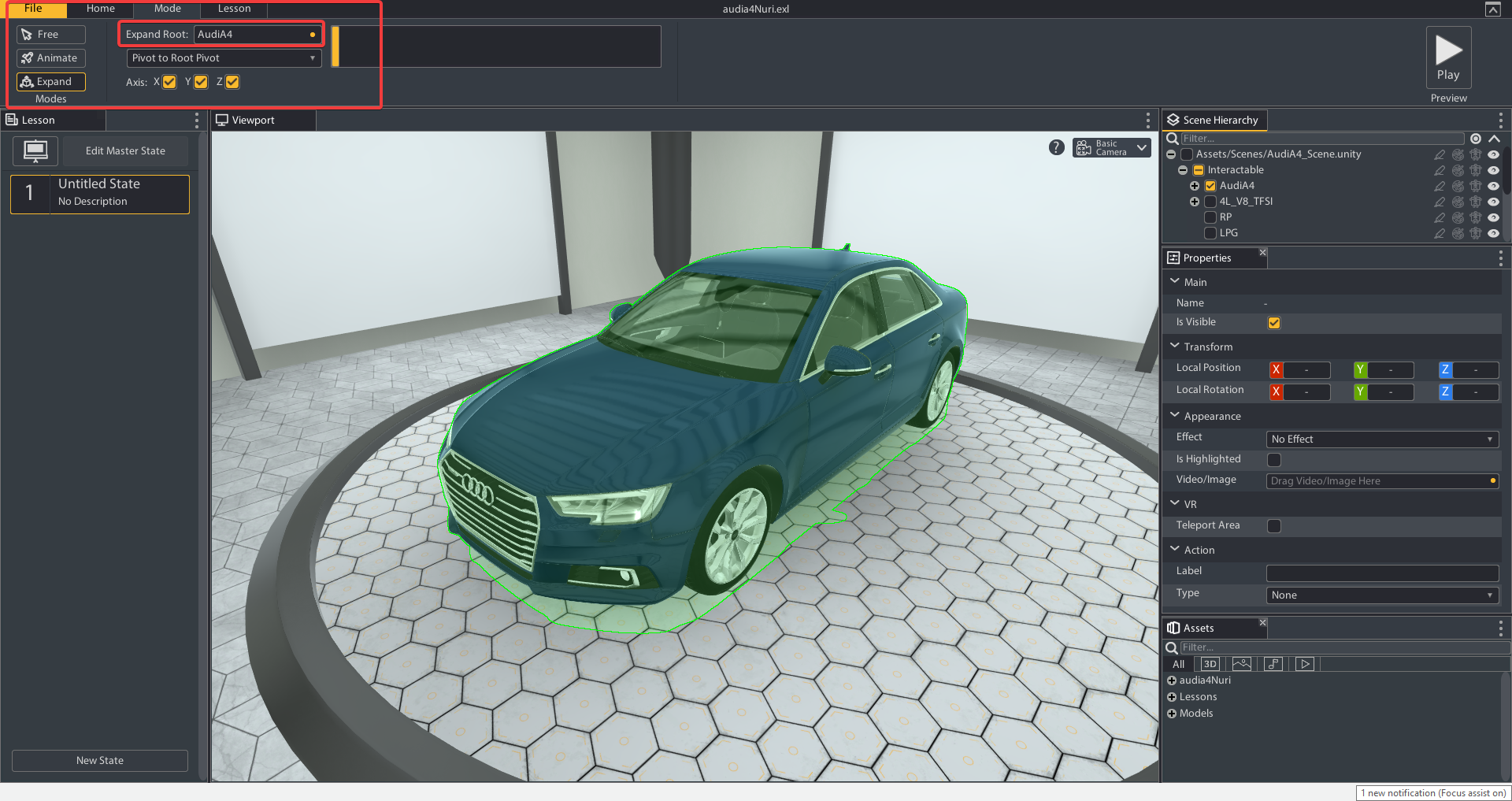Click Edit Master State button

(x=125, y=151)
